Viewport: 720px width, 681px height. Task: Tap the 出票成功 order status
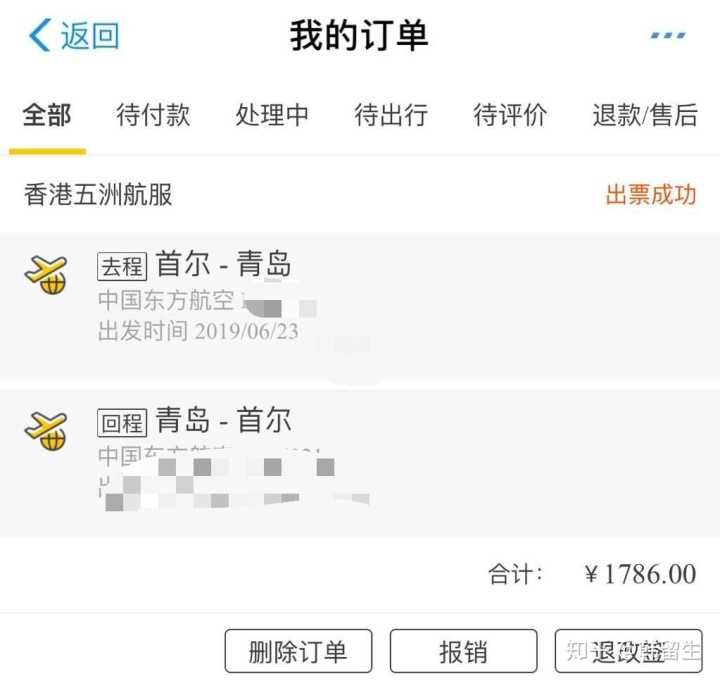pos(651,194)
